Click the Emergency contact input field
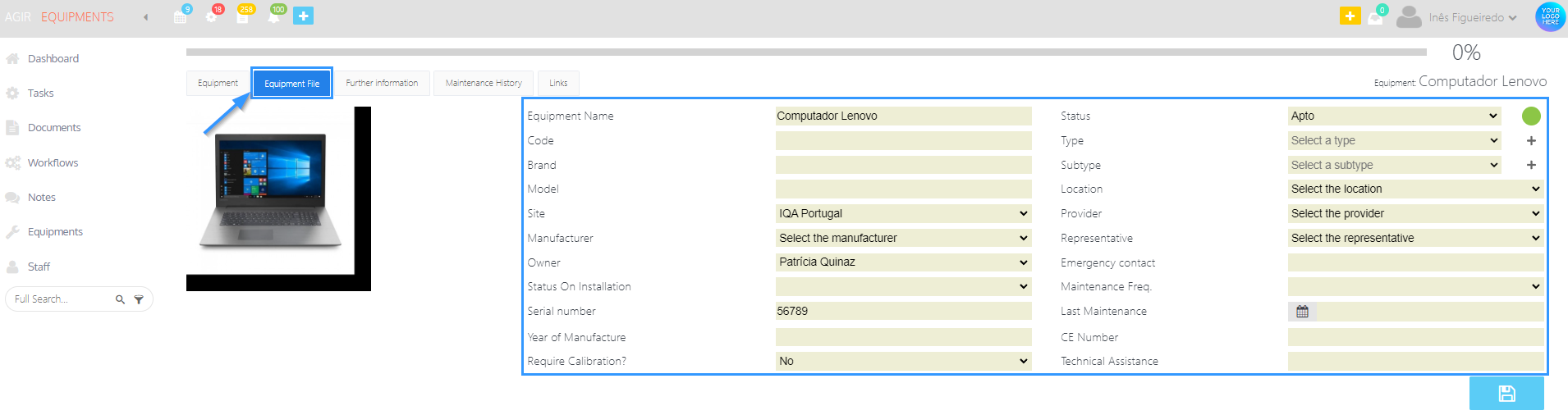Image resolution: width=1568 pixels, height=415 pixels. pos(1416,263)
